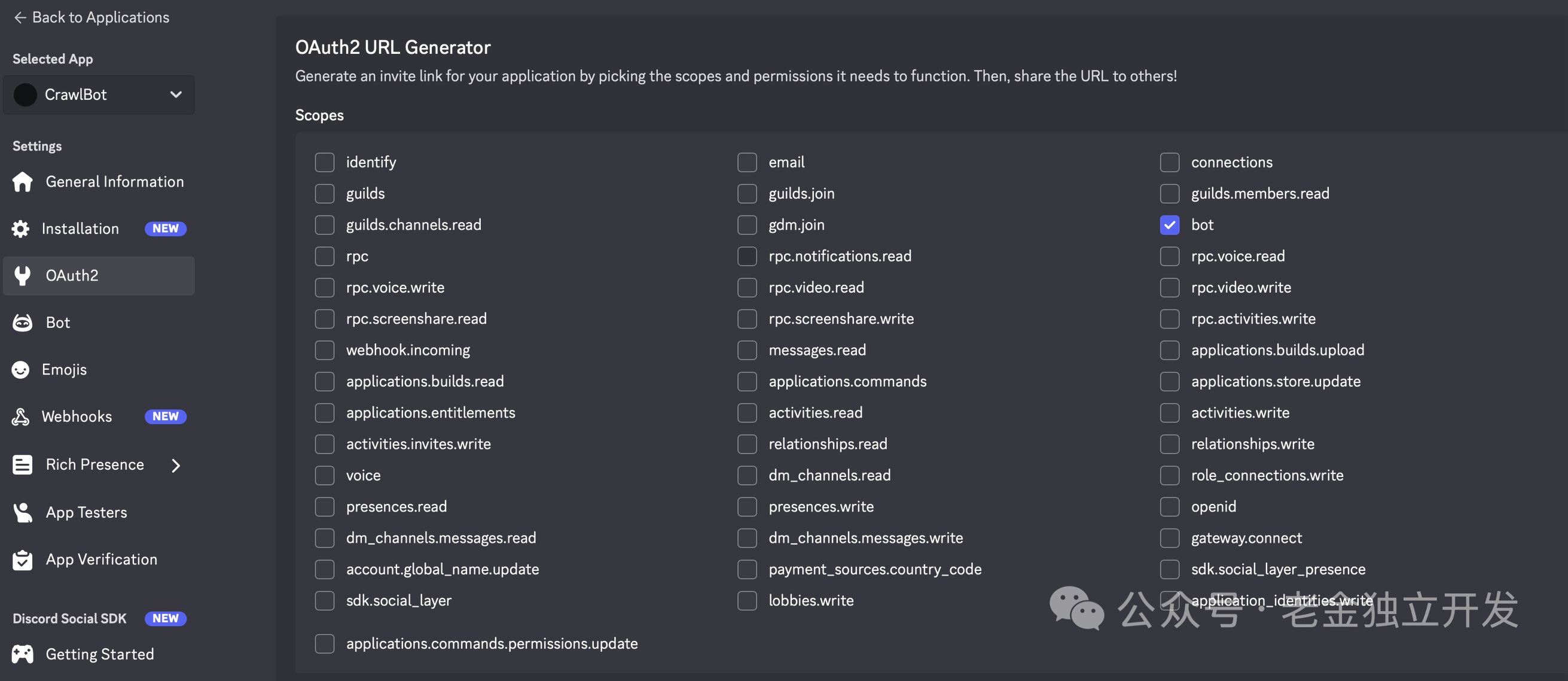Click the NEW badge beside Webhooks
This screenshot has height=681, width=1568.
pyautogui.click(x=166, y=416)
